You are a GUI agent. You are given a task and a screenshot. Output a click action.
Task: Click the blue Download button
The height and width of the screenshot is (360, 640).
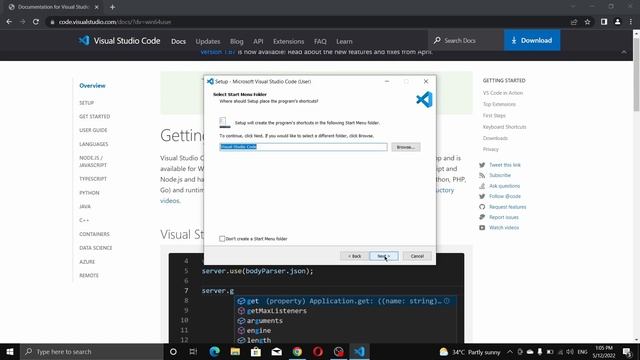(532, 40)
